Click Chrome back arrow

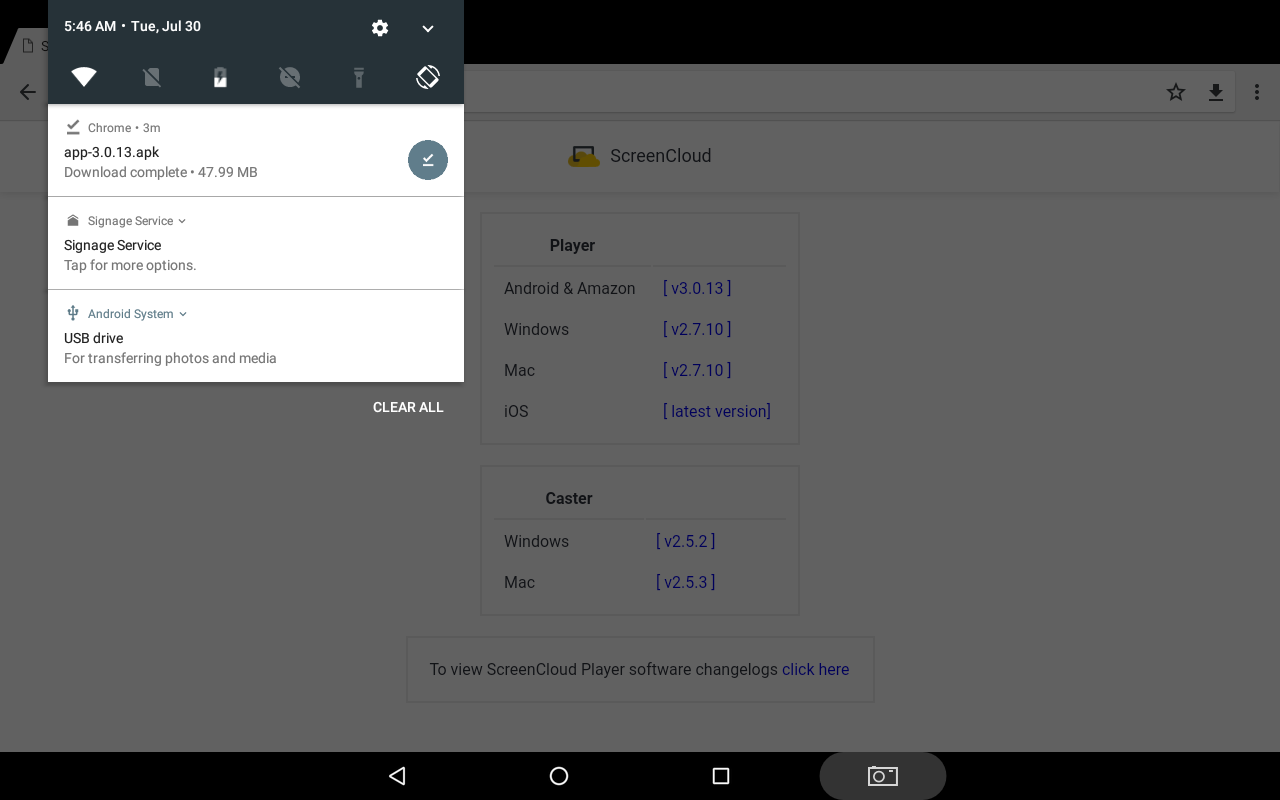[28, 92]
